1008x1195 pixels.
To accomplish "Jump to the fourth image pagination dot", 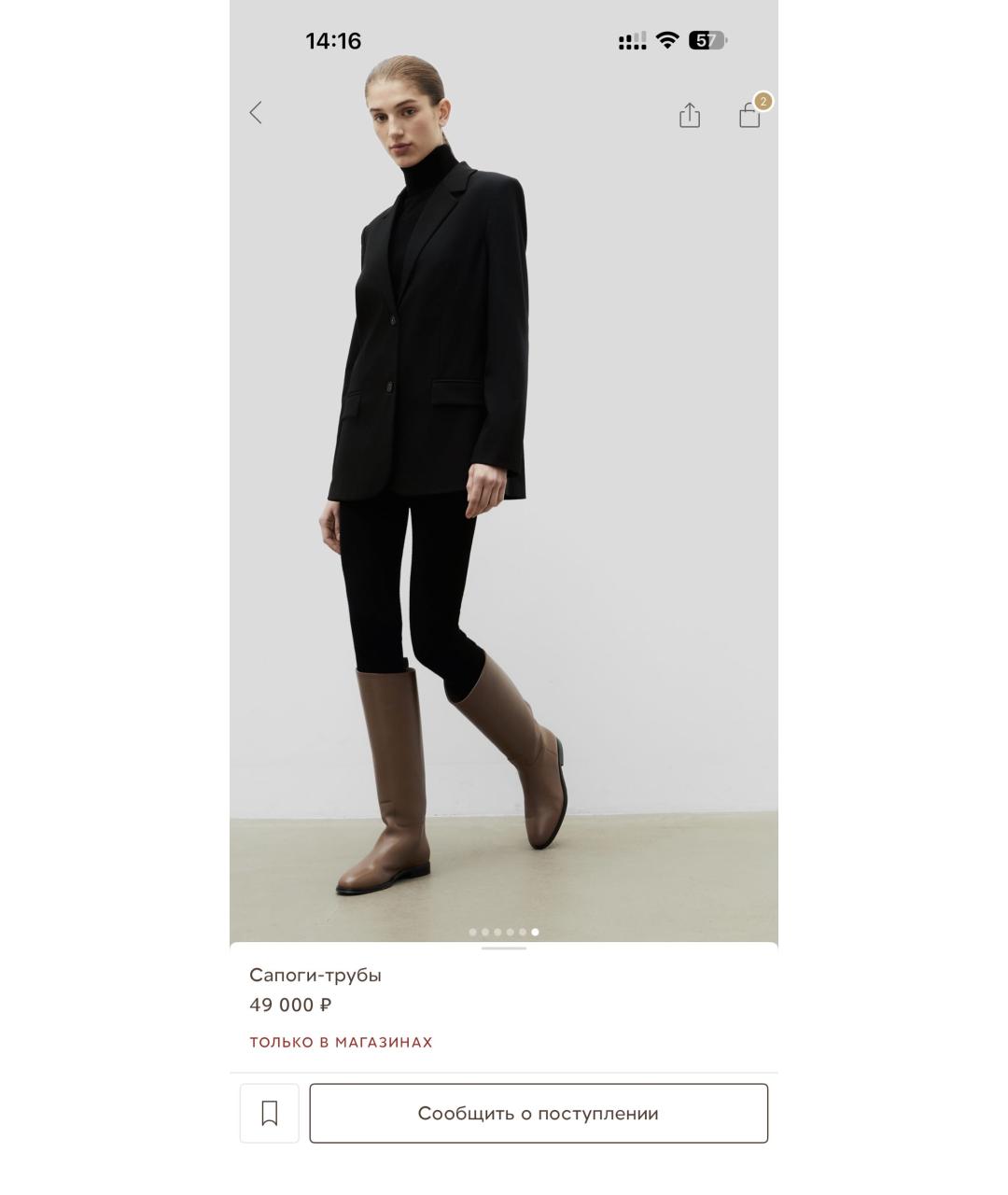I will tap(511, 932).
